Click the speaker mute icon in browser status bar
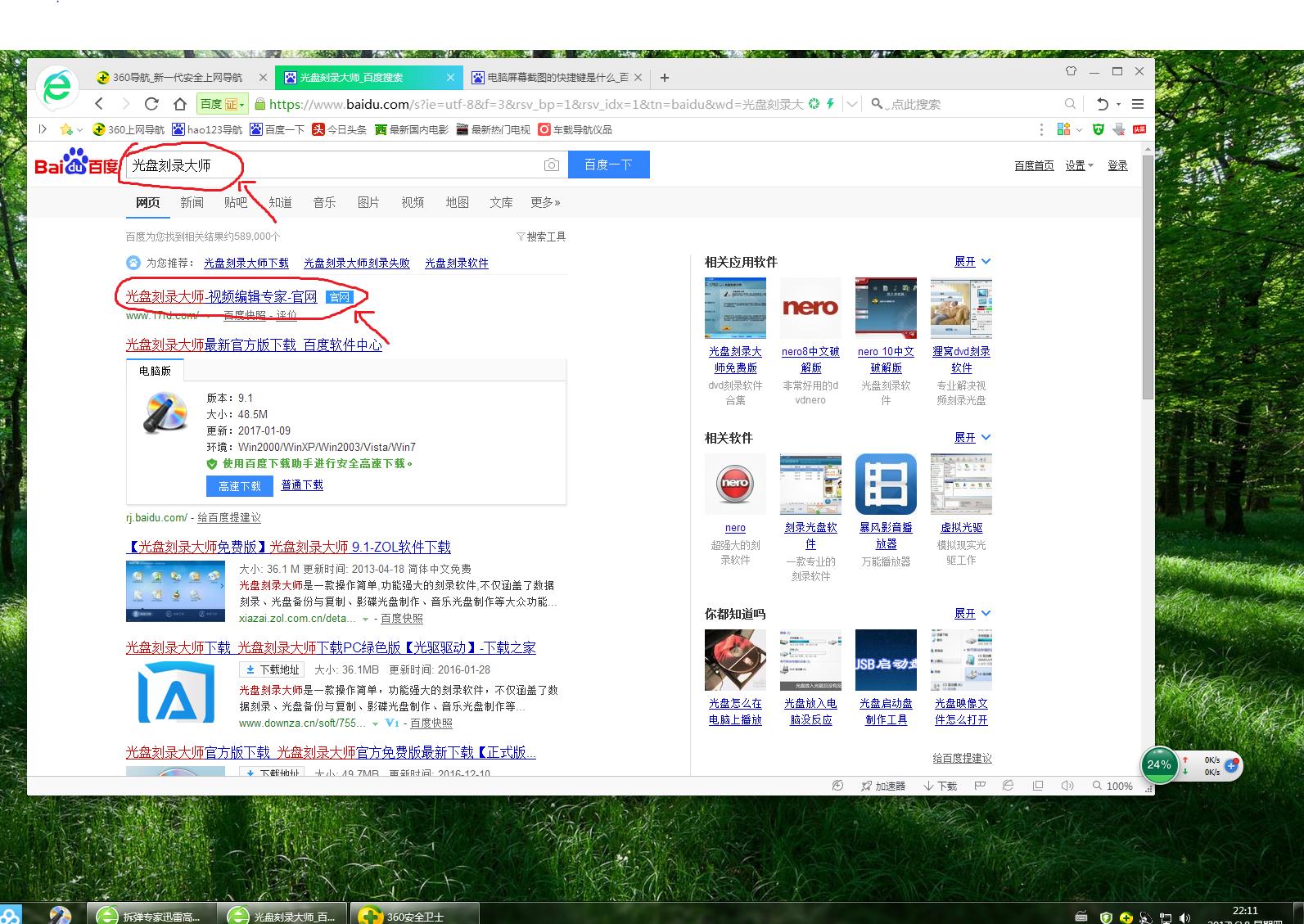This screenshot has width=1304, height=924. click(x=1067, y=786)
